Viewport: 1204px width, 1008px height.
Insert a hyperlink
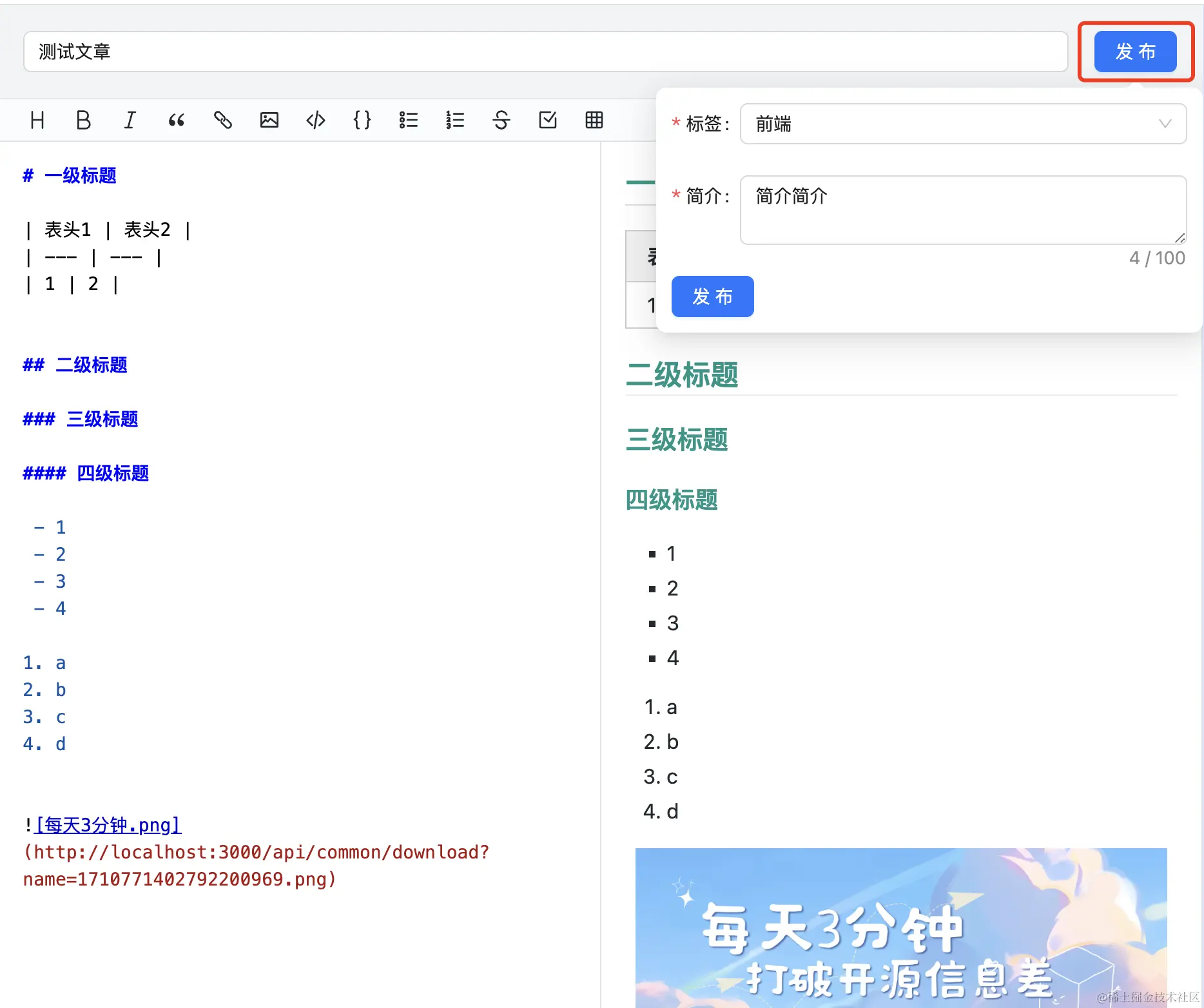[223, 120]
